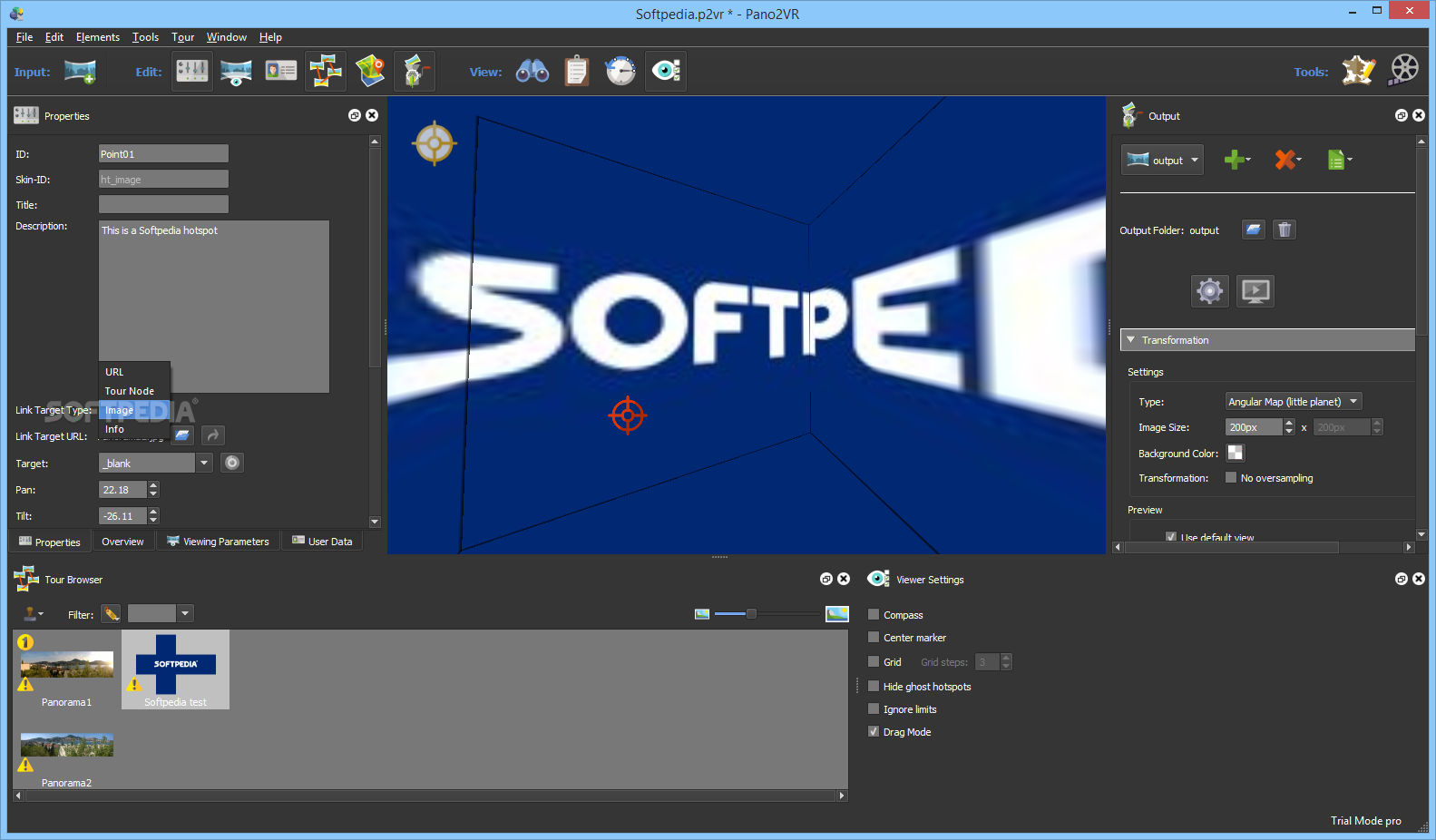This screenshot has height=840, width=1436.
Task: Click the small thumbnail size icon
Action: 702,614
